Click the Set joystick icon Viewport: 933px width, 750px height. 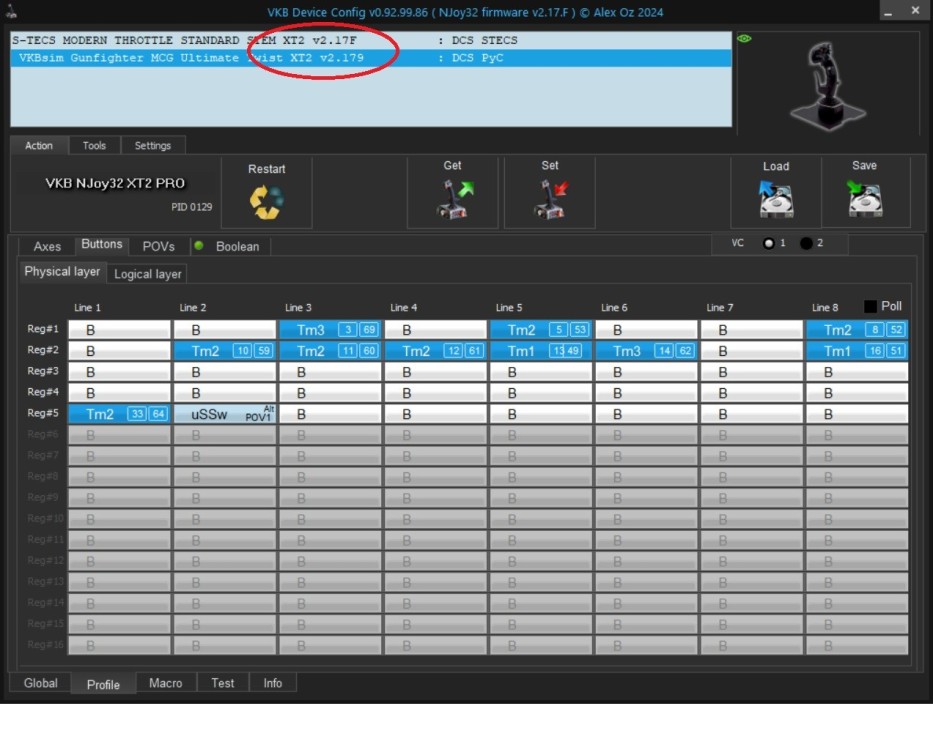tap(551, 199)
